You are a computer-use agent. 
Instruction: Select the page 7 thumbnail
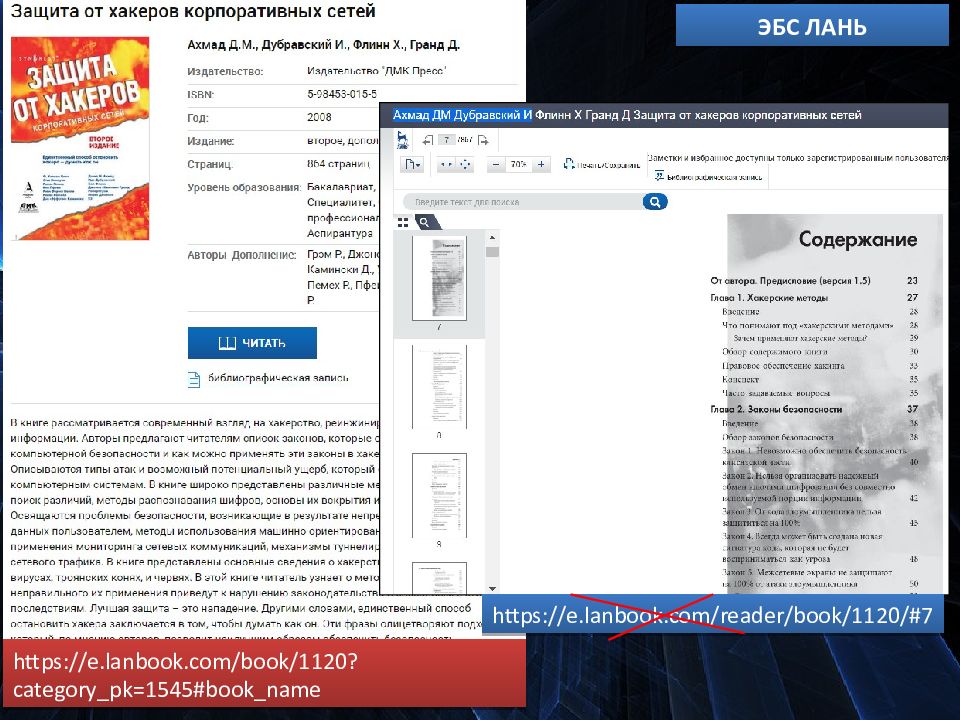tap(439, 278)
